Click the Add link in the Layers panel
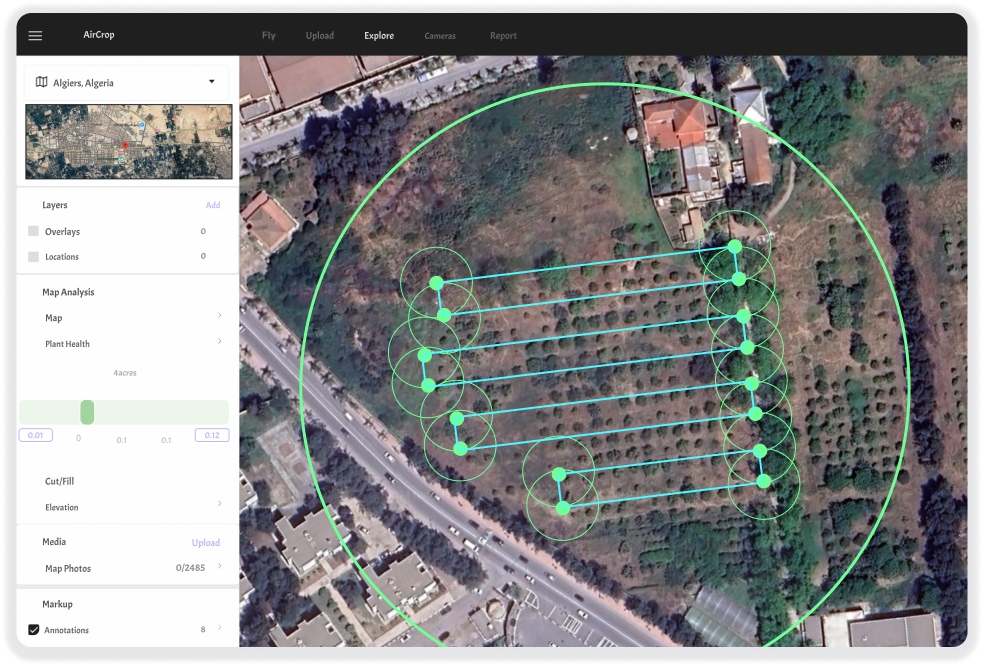 (x=212, y=205)
